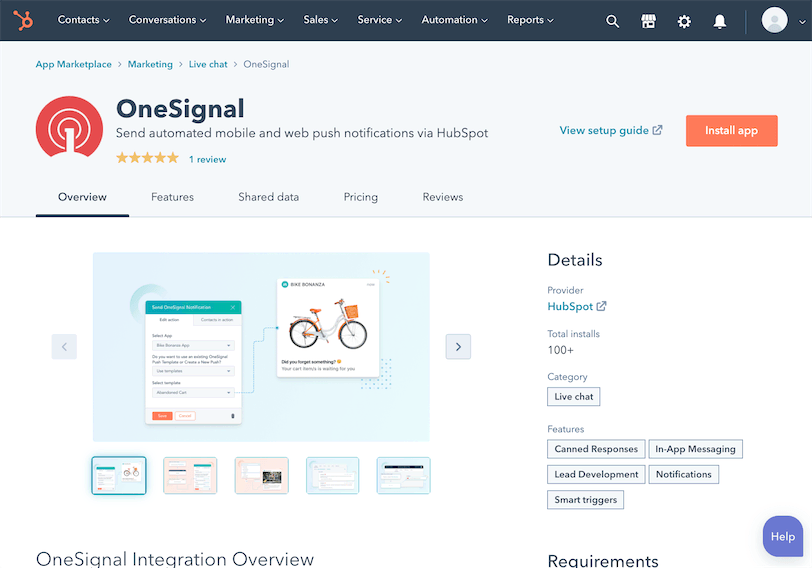Screen dimensions: 812x568
Task: Switch to the Reviews tab
Action: point(443,197)
